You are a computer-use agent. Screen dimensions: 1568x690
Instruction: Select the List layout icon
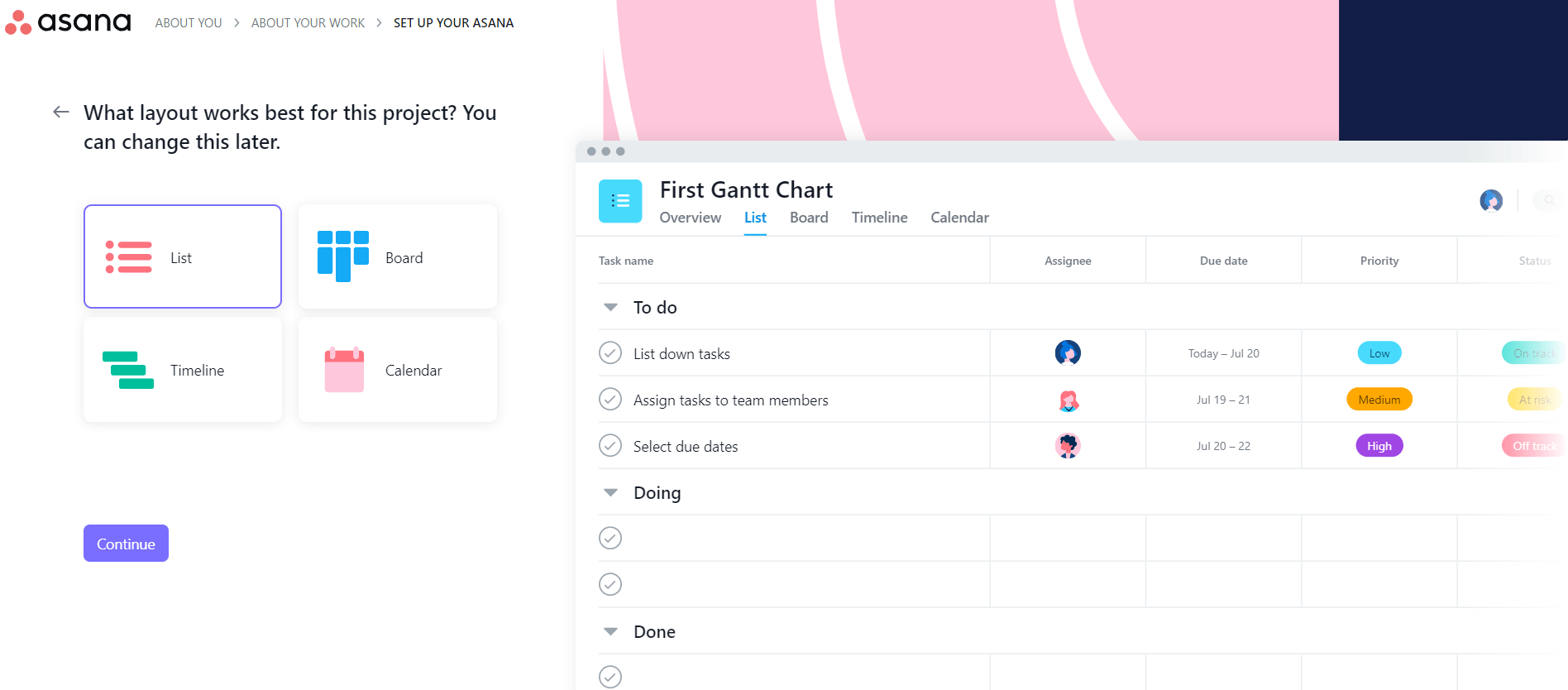pyautogui.click(x=128, y=256)
